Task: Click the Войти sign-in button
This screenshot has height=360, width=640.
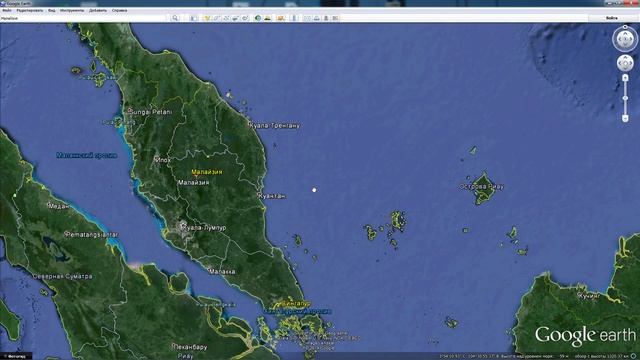Action: click(x=611, y=18)
